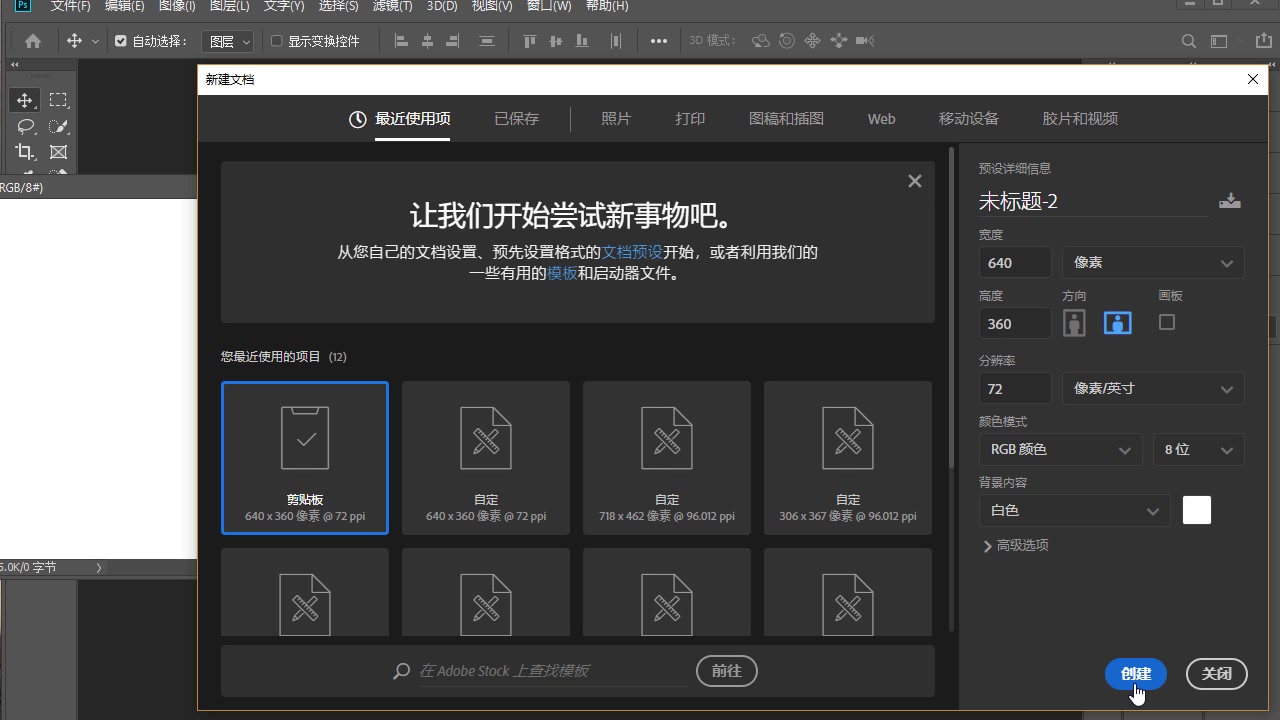Select the Frame tool
The height and width of the screenshot is (720, 1280).
coord(58,152)
